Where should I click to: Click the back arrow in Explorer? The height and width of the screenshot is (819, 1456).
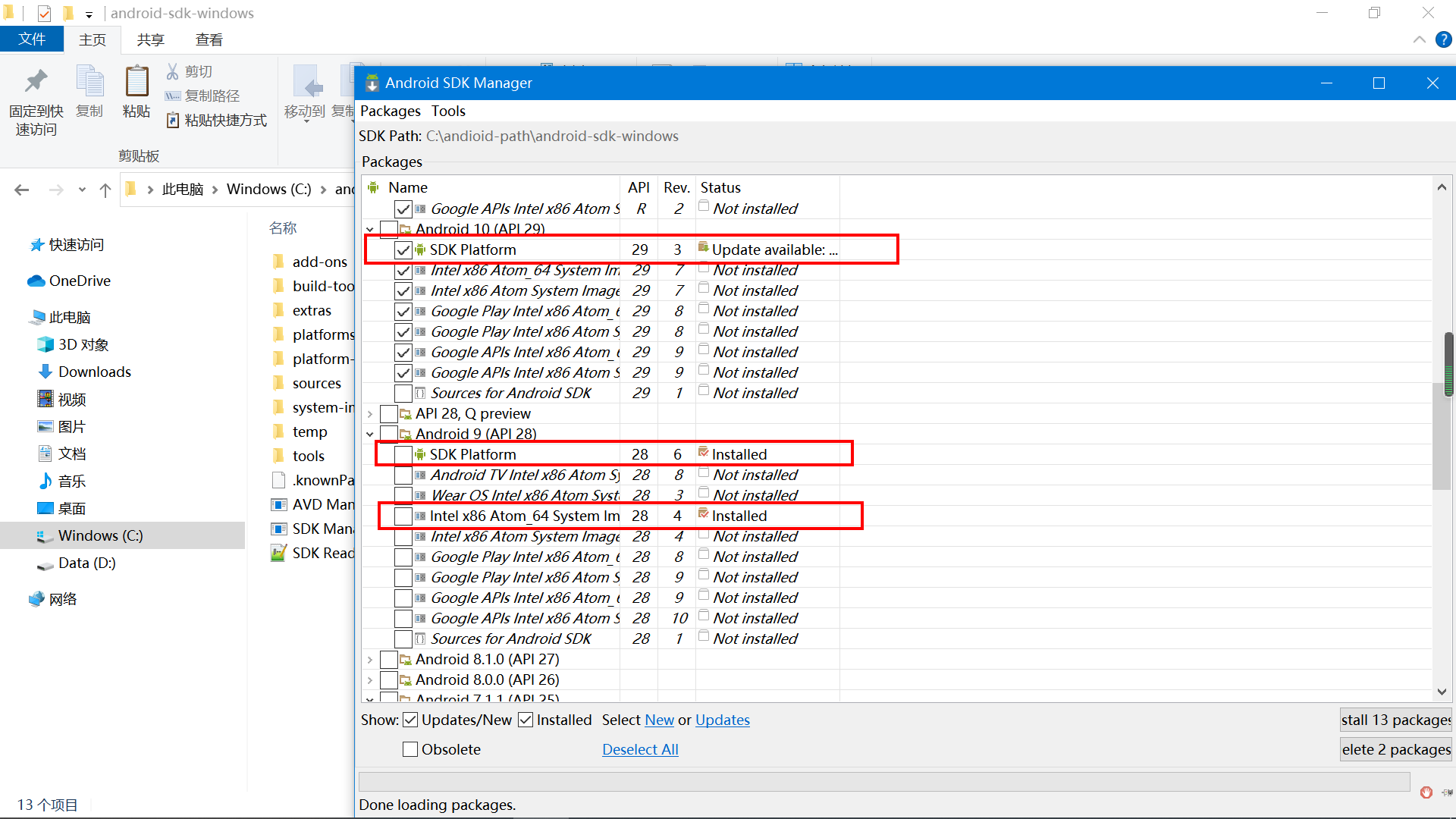[22, 190]
